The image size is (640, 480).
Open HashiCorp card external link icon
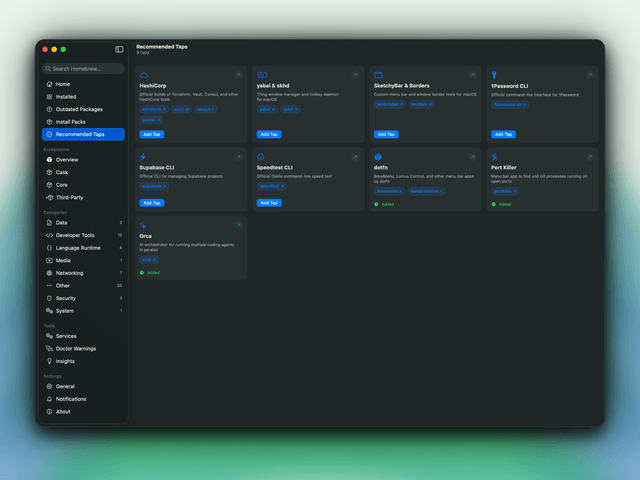238,75
